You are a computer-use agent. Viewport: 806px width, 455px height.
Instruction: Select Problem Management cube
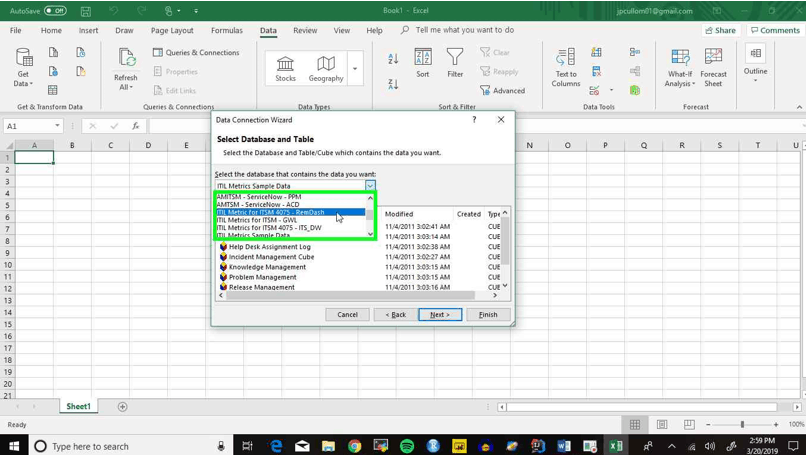(262, 277)
